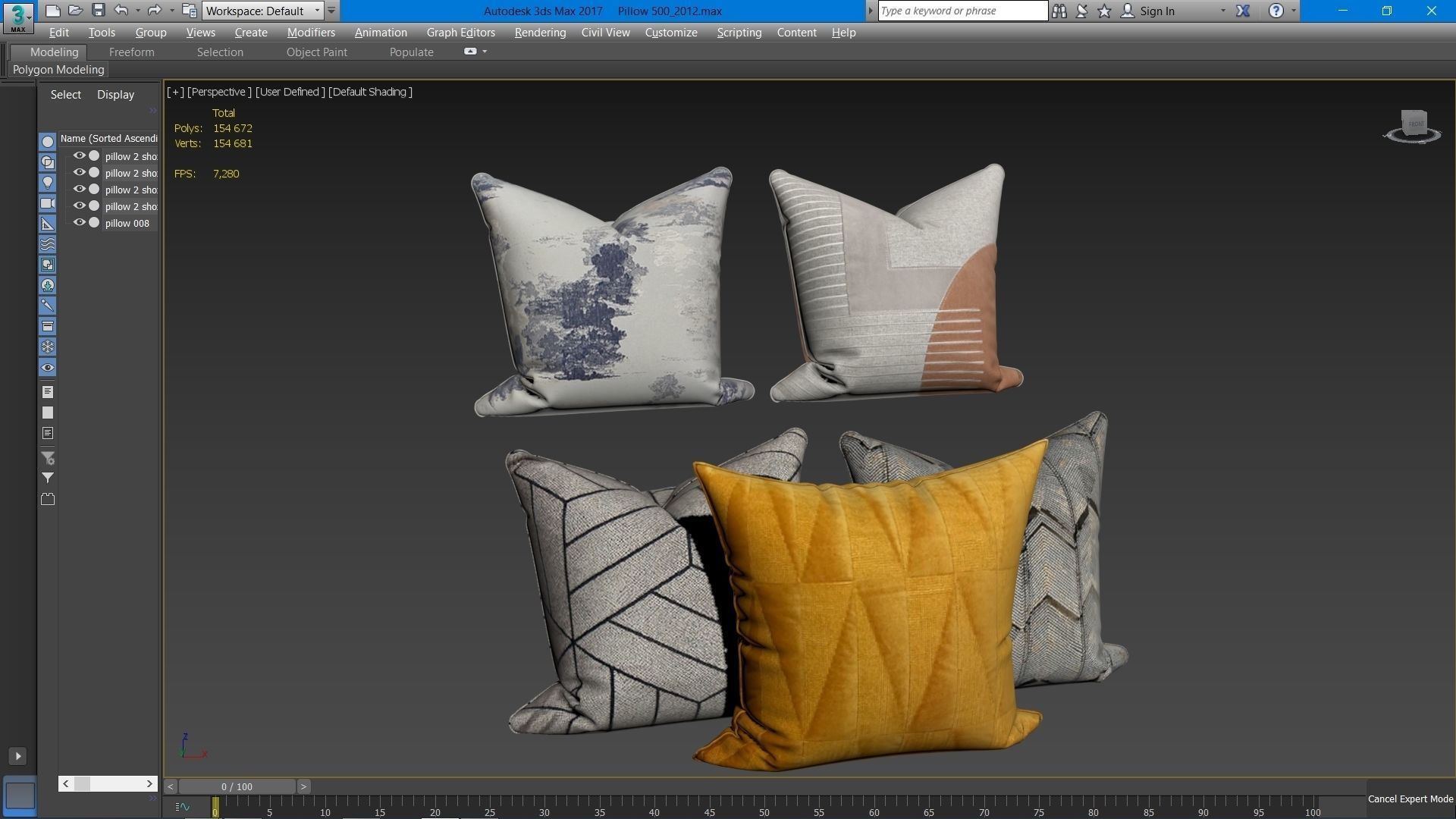This screenshot has height=819, width=1456.
Task: Expand the ribbon options dropdown arrow
Action: click(485, 52)
